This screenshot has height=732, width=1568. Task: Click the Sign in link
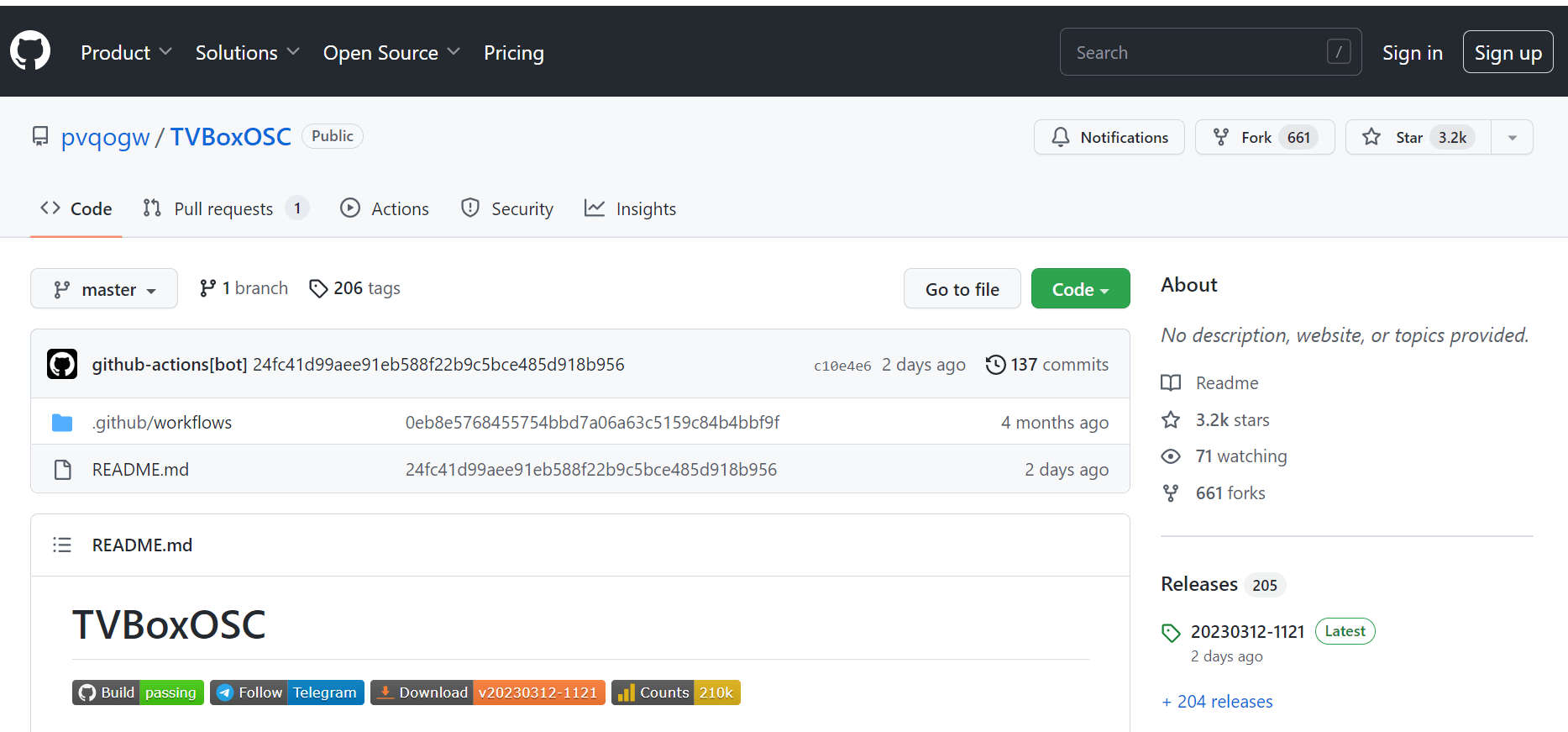1413,52
